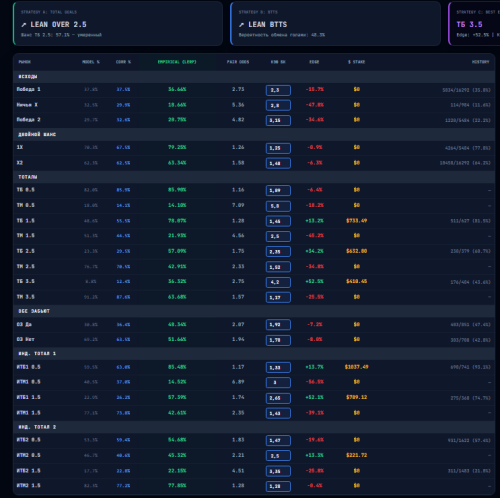Click the Тоталы section header row

point(254,177)
